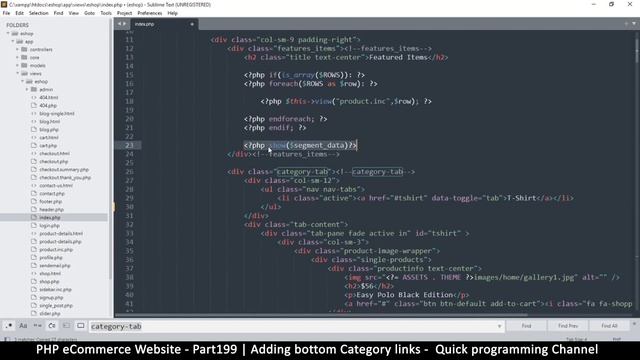Go to next tab using right arrow
The width and height of the screenshot is (640, 360).
tap(124, 24)
